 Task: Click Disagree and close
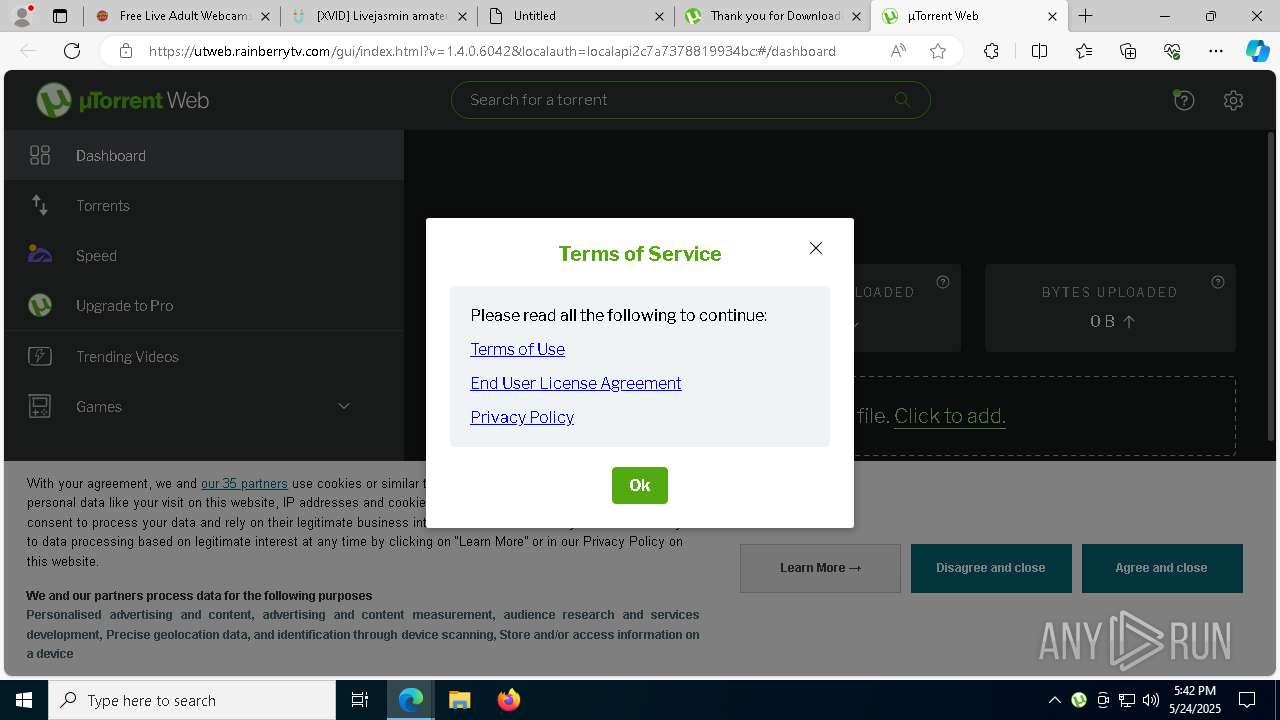click(991, 568)
